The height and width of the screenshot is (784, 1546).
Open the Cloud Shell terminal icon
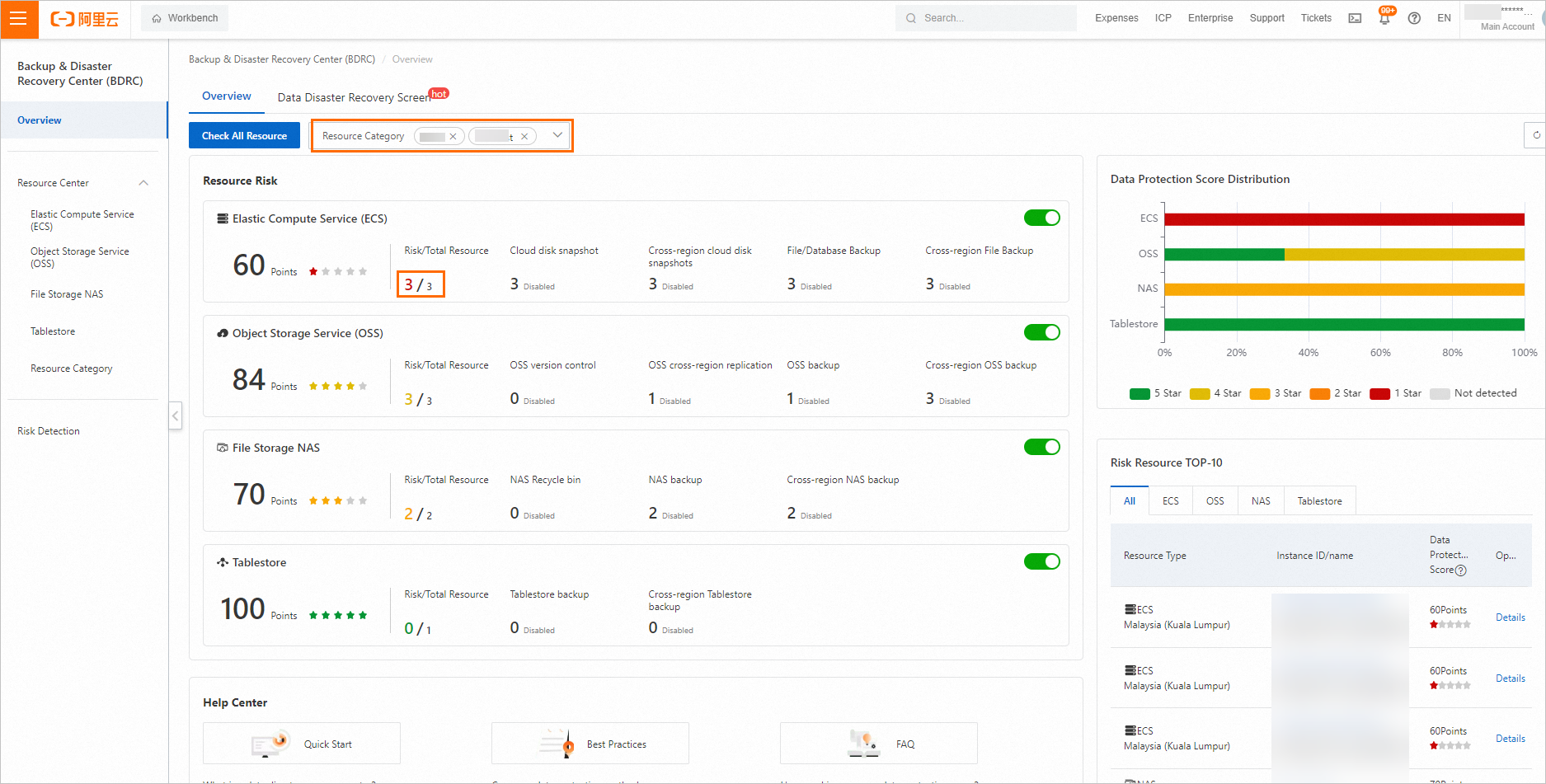click(x=1355, y=18)
